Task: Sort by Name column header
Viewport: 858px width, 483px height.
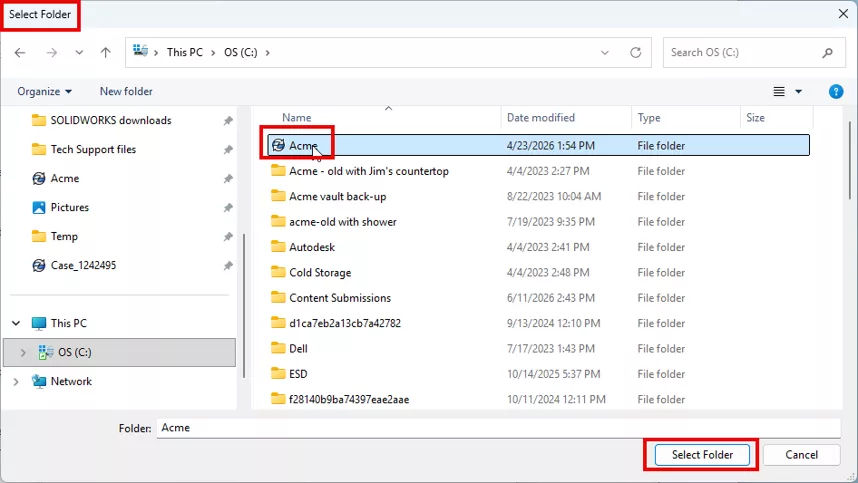Action: click(x=297, y=118)
